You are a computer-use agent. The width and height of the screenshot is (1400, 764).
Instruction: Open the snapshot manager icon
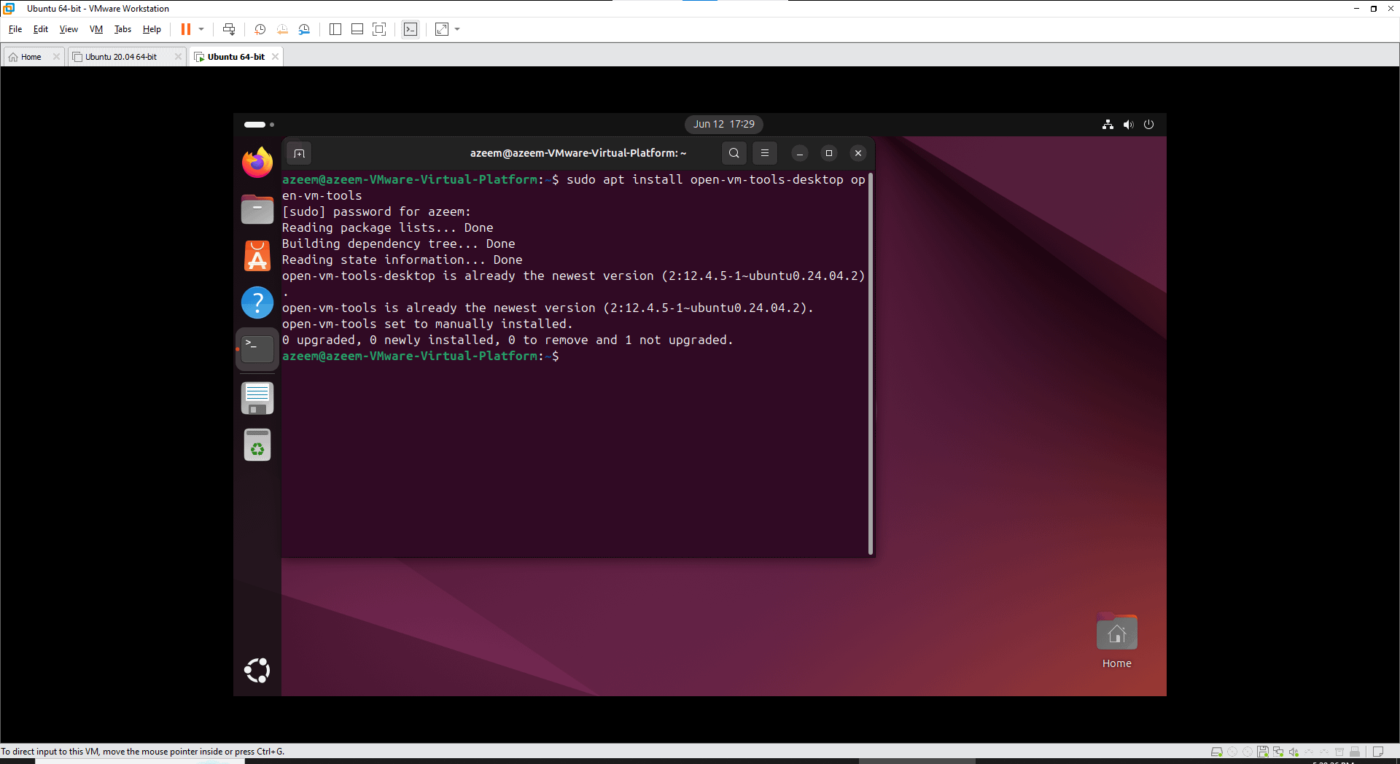click(304, 29)
